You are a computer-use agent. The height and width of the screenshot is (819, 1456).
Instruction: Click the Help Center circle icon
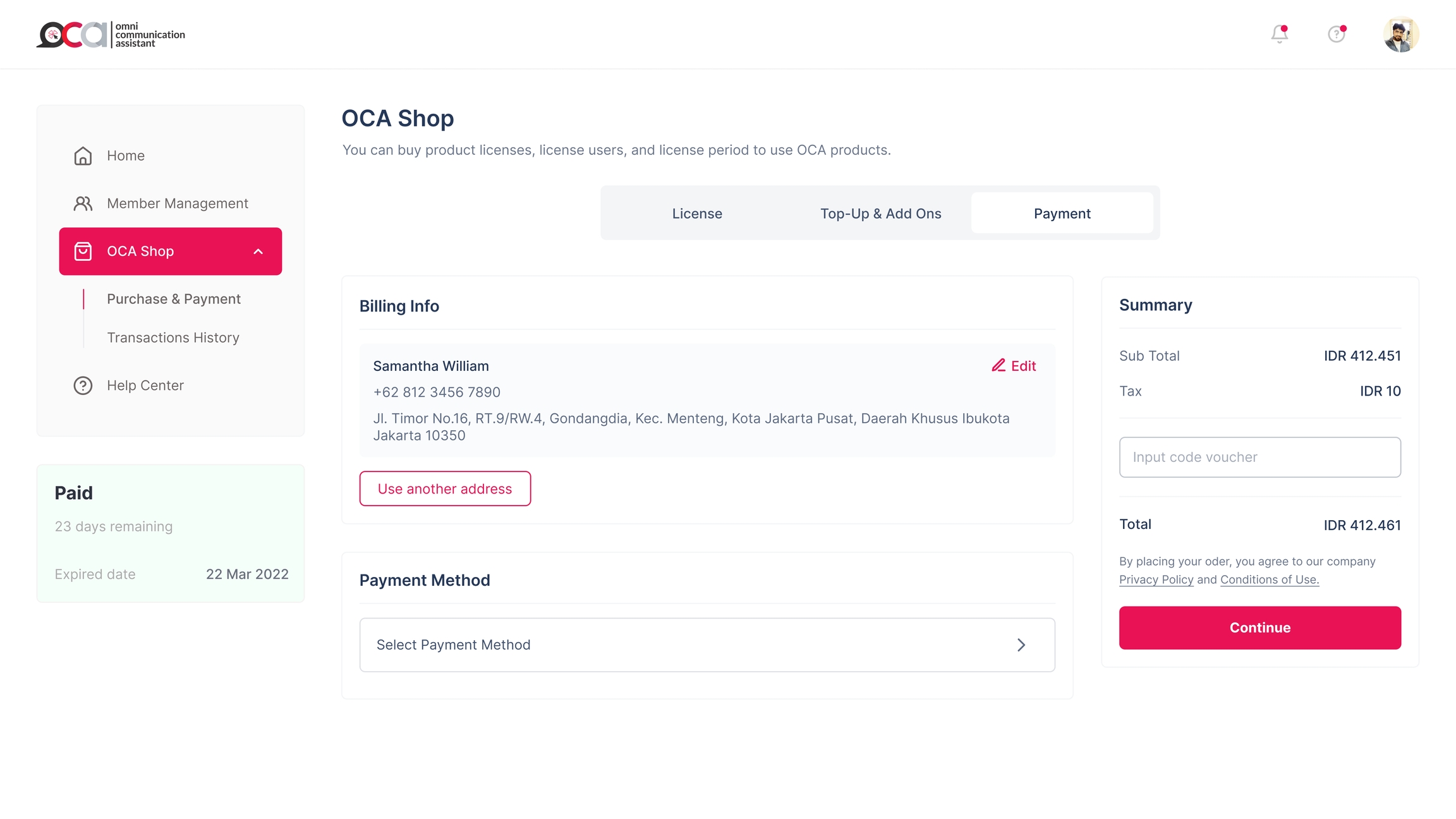tap(83, 385)
